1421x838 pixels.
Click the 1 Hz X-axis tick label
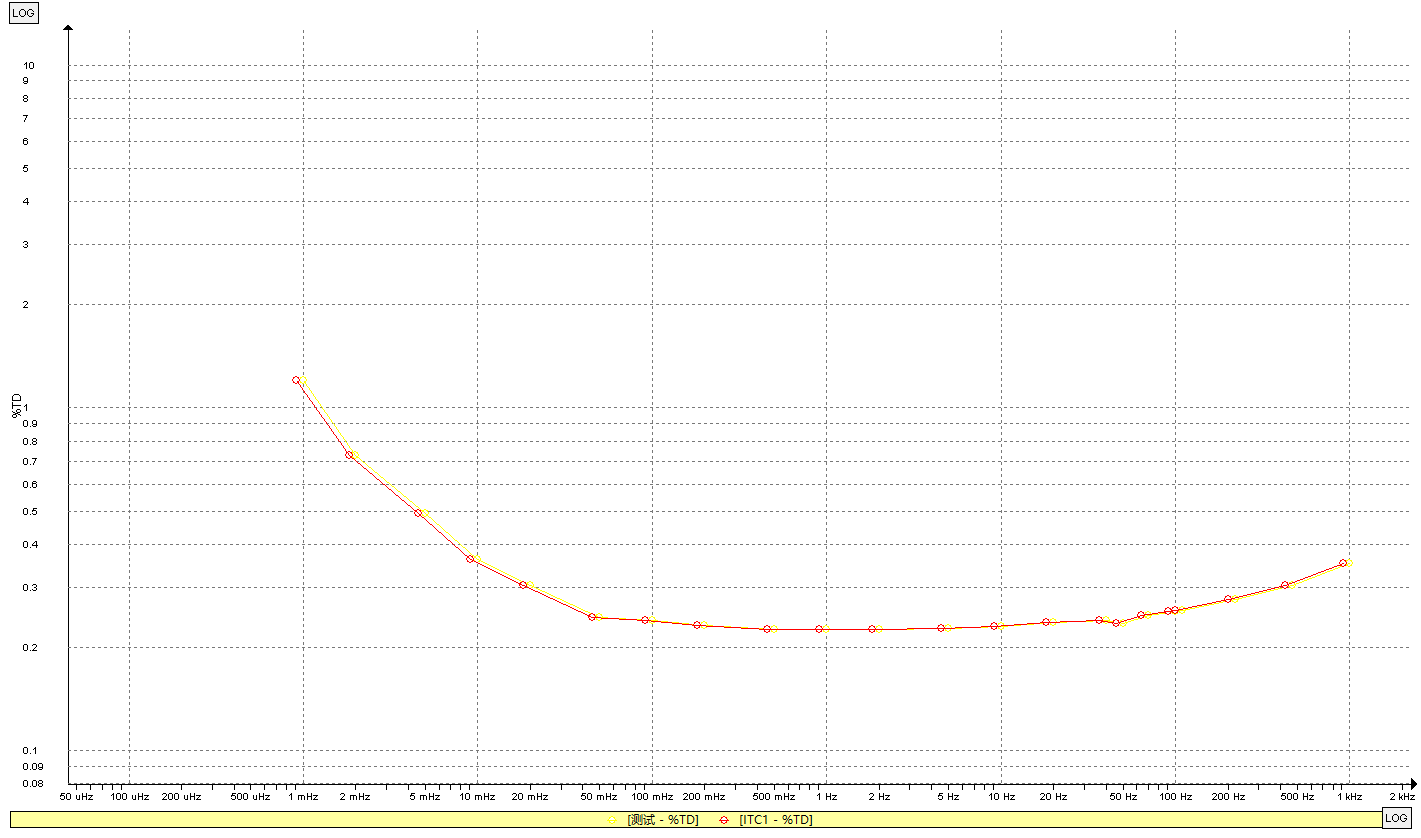[x=826, y=797]
